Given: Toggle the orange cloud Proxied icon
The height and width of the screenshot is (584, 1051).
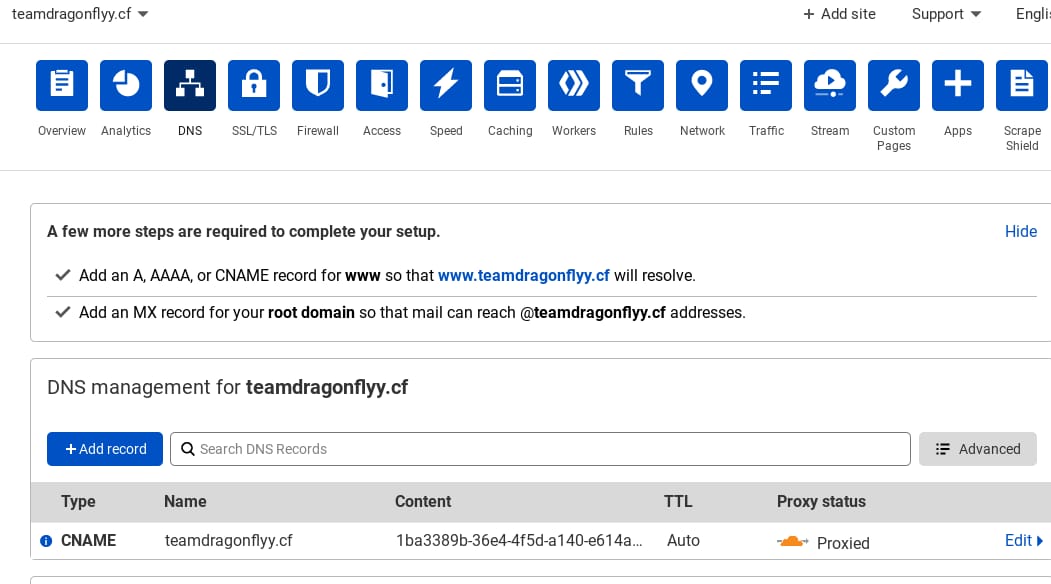Looking at the screenshot, I should [x=792, y=542].
